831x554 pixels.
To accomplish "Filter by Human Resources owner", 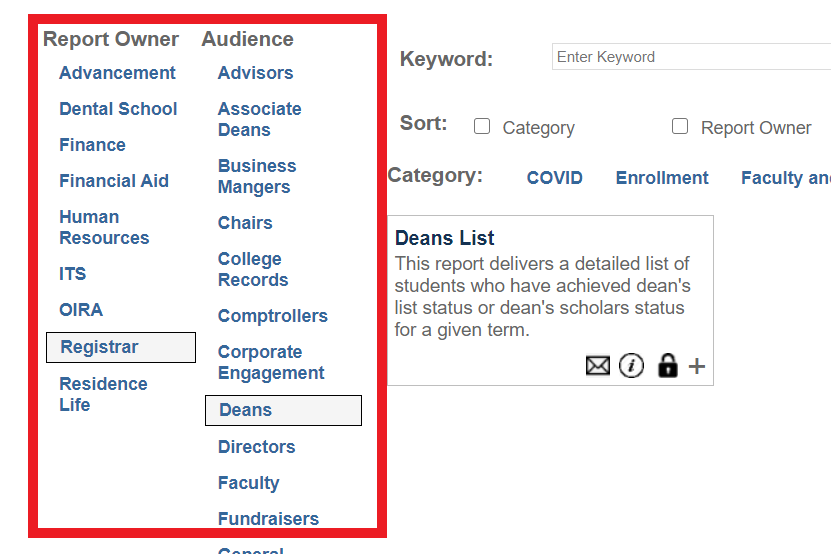I will coord(104,227).
